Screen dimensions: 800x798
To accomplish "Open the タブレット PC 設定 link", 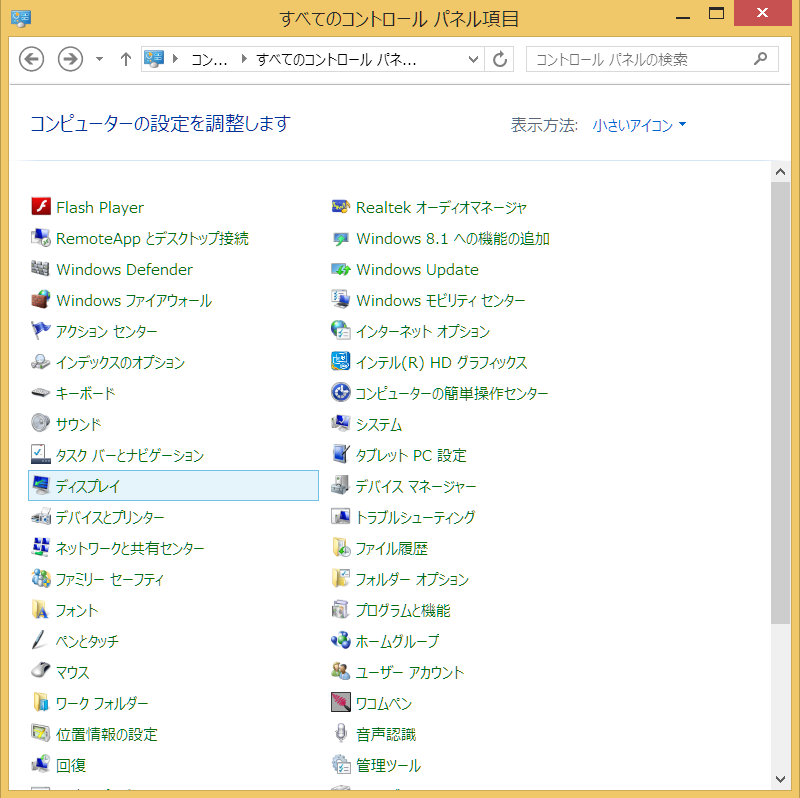I will pos(411,455).
